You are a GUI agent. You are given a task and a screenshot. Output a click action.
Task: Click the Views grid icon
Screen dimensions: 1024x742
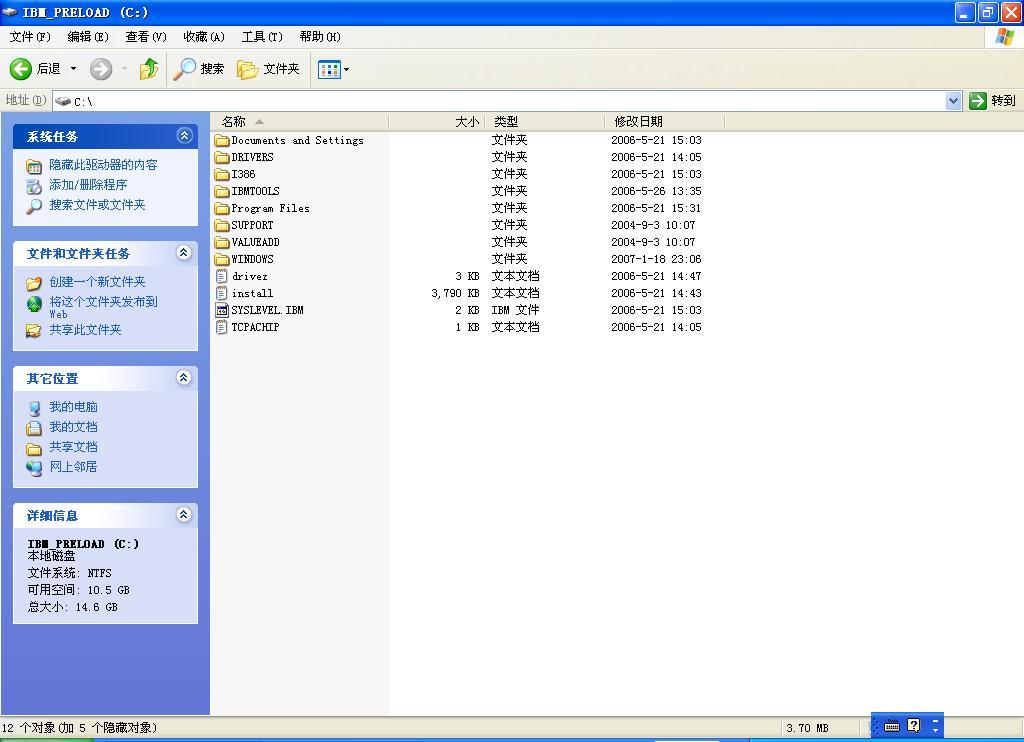click(329, 69)
